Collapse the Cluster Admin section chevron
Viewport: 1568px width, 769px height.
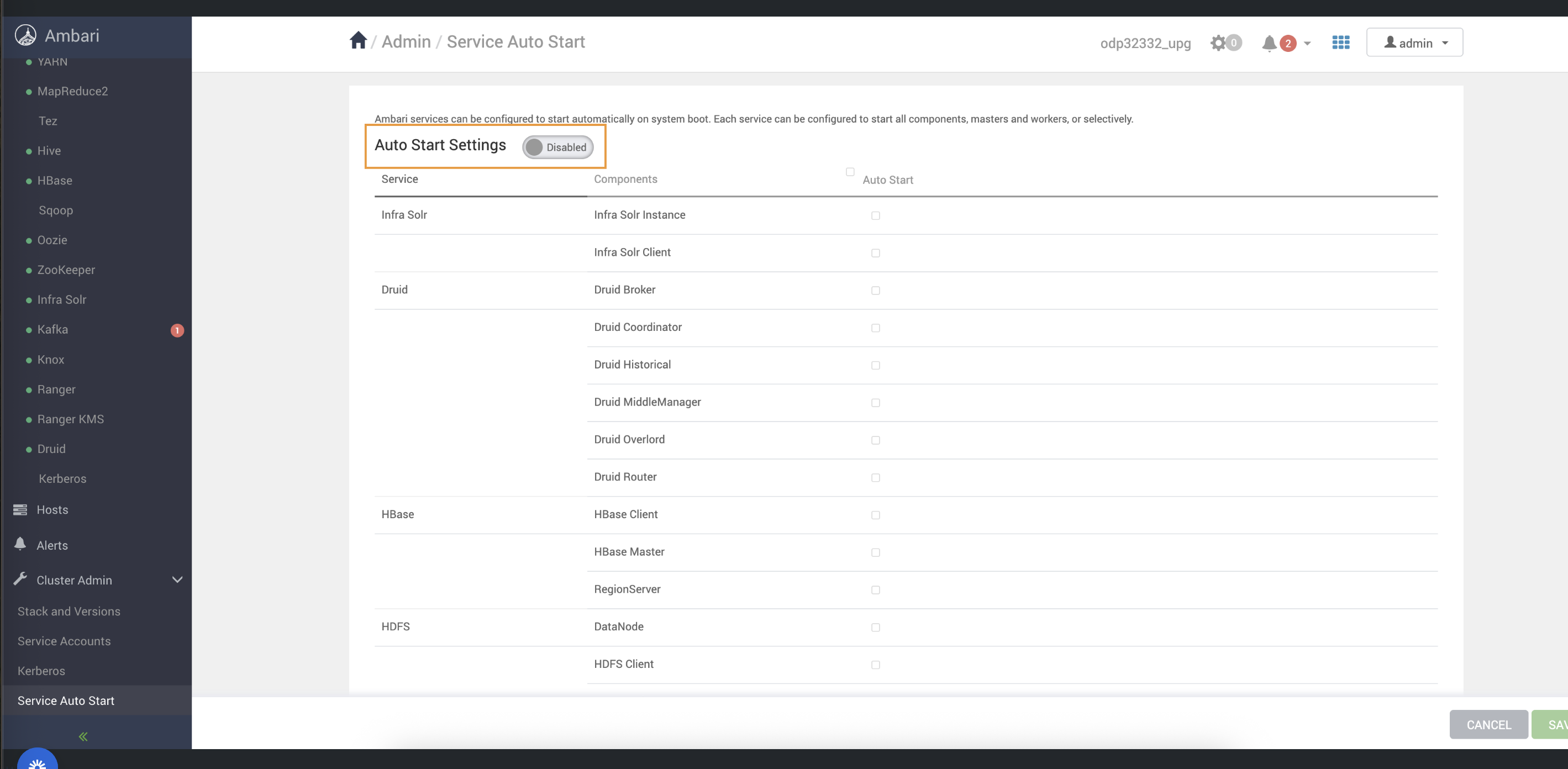click(177, 580)
